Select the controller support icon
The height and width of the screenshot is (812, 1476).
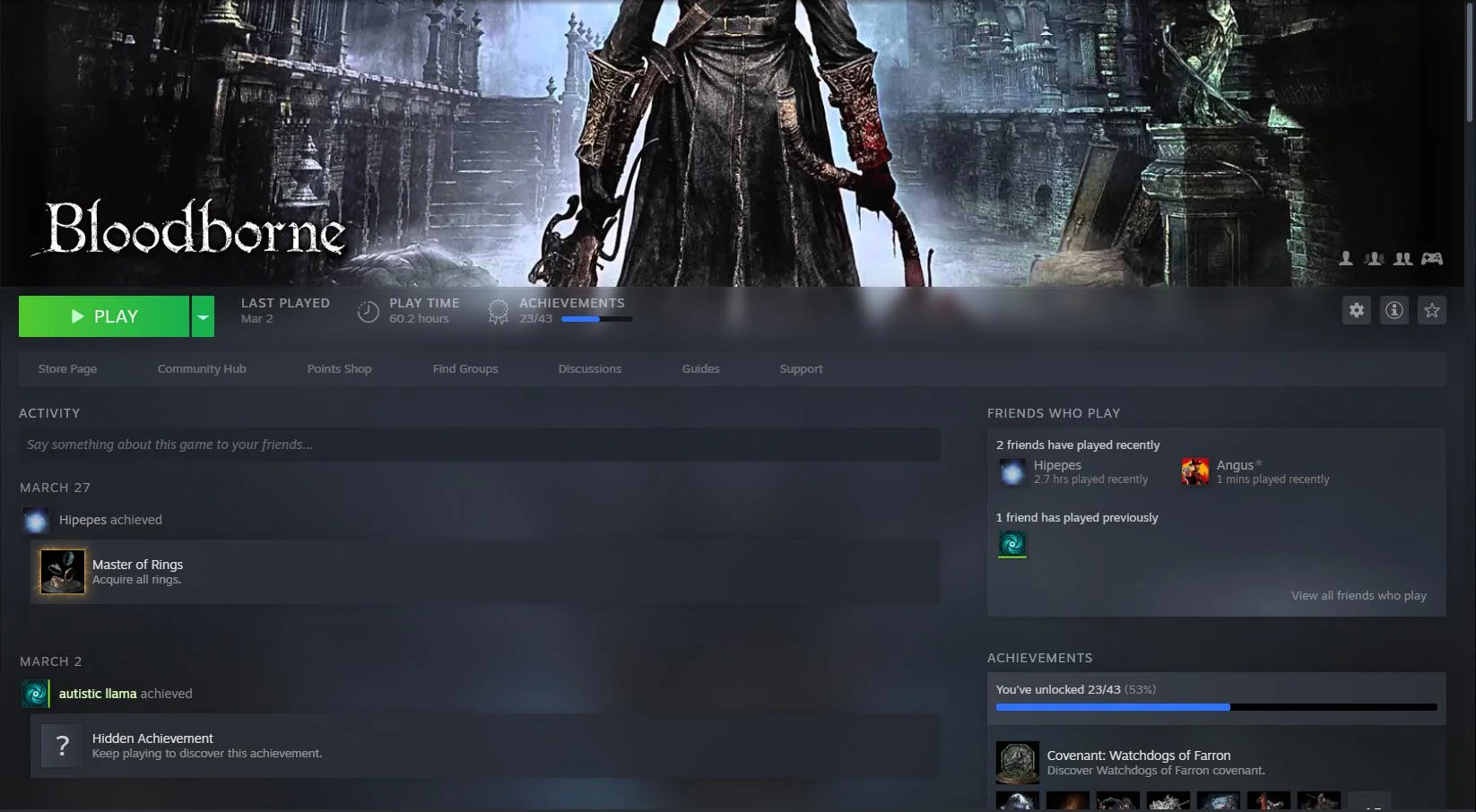1432,258
